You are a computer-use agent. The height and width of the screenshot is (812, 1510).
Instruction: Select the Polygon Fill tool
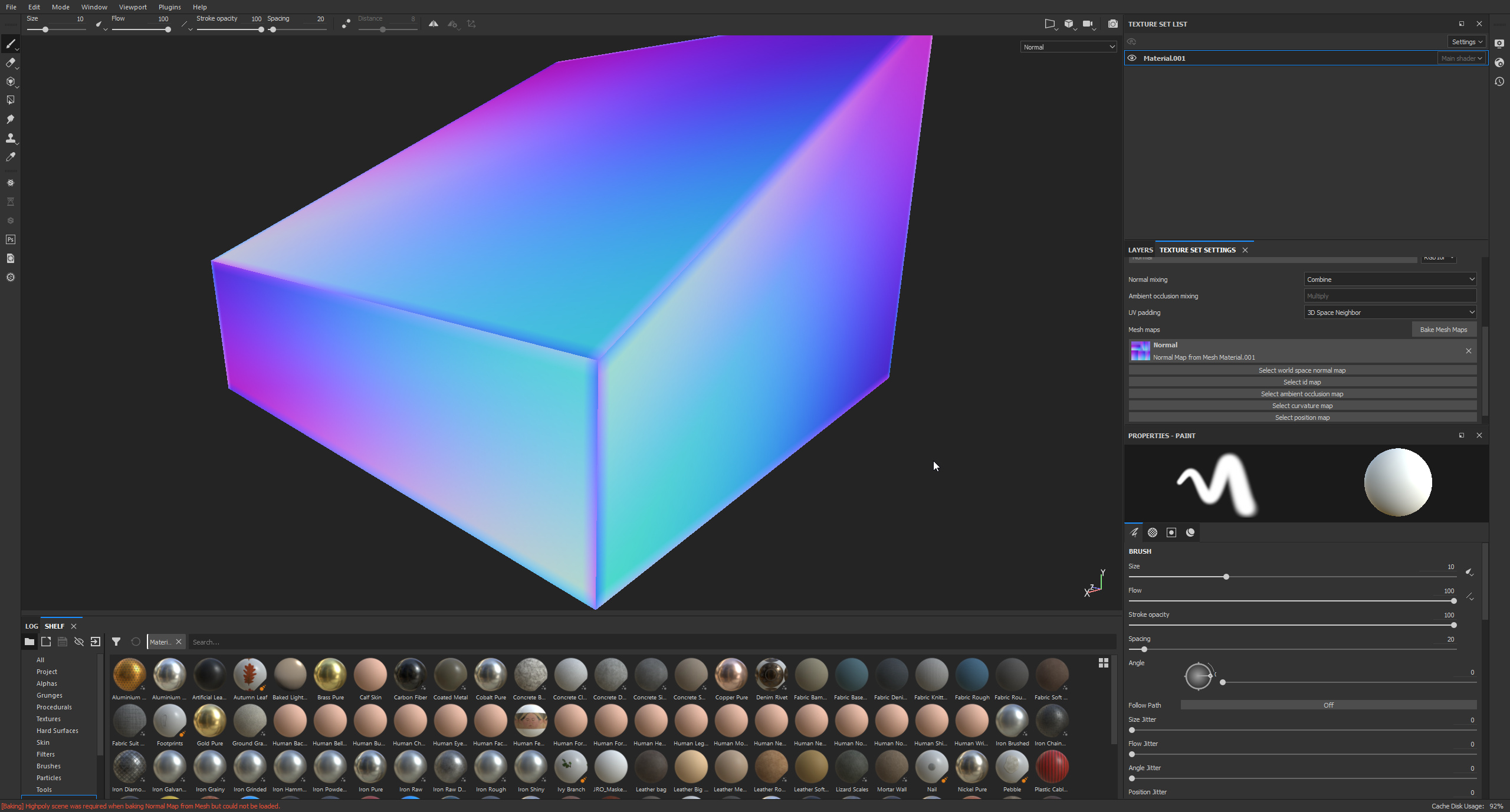[x=11, y=100]
